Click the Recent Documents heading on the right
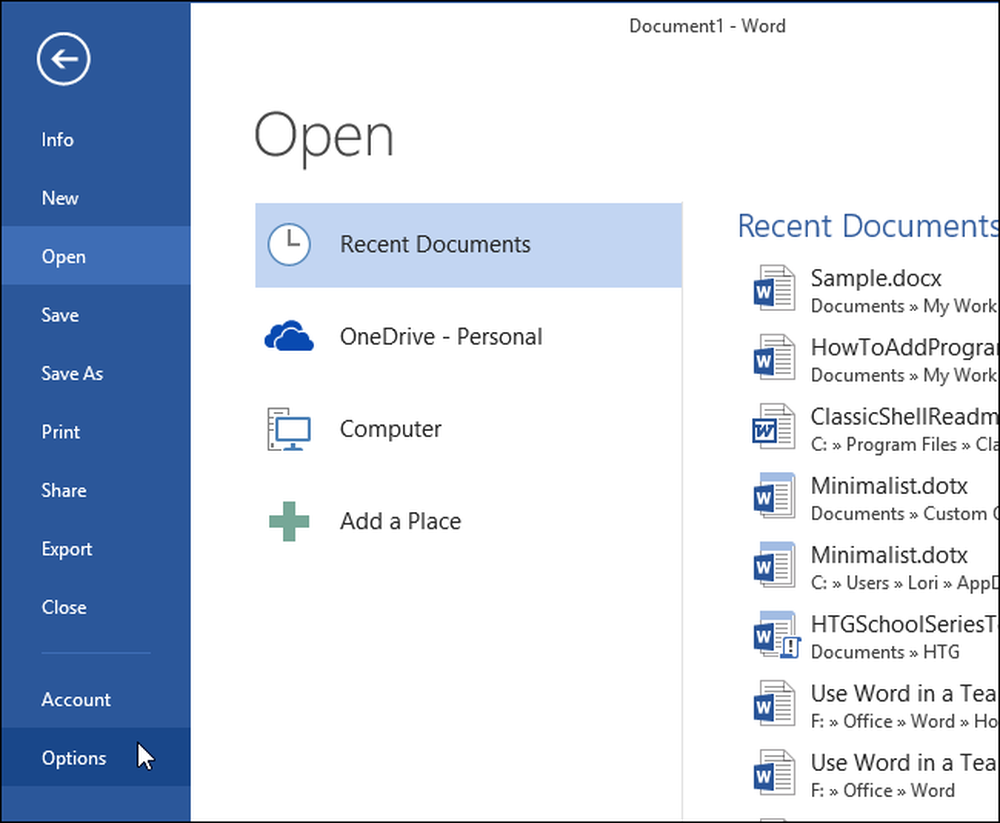 click(x=867, y=226)
